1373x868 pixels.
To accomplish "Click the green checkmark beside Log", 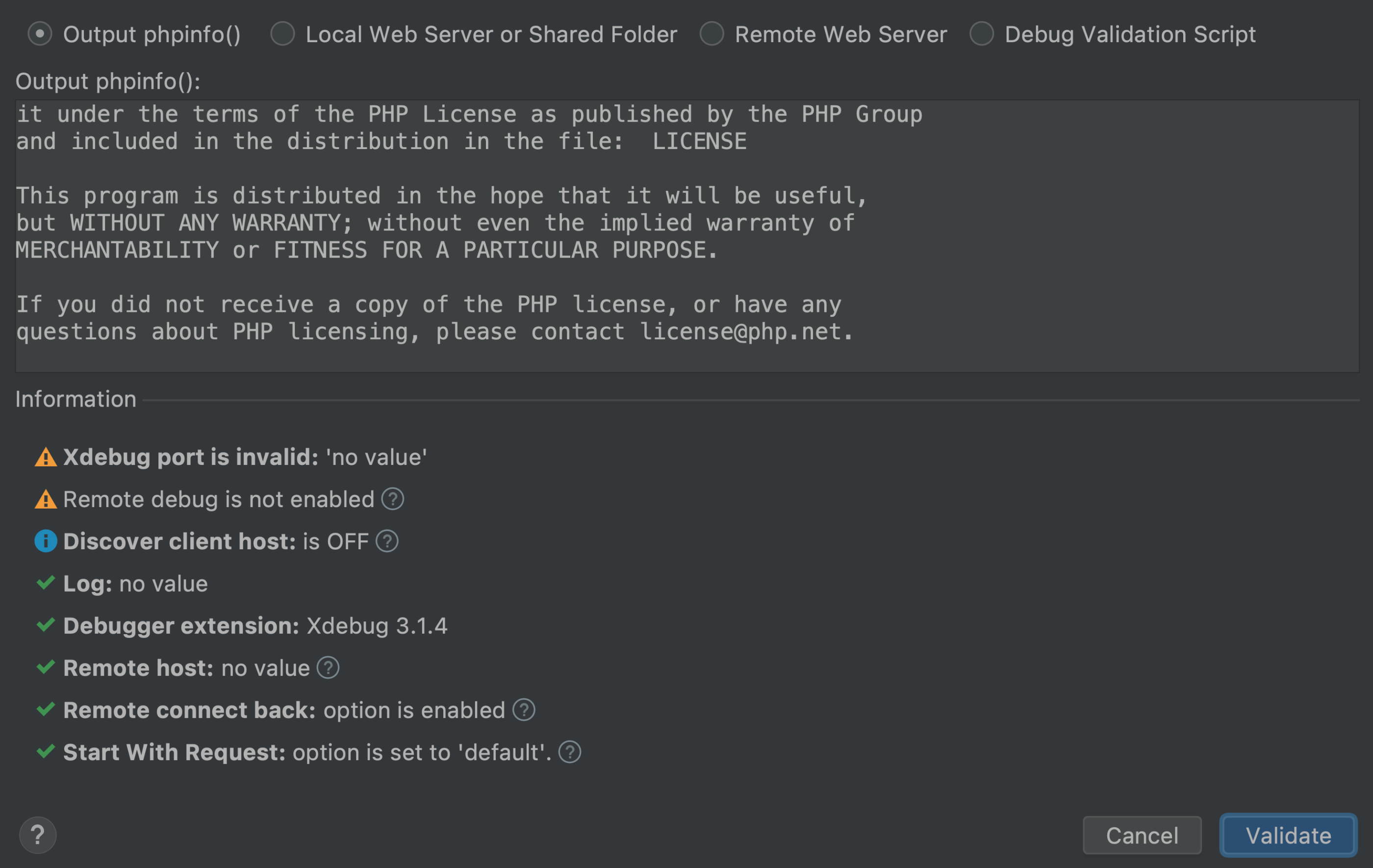I will 46,583.
